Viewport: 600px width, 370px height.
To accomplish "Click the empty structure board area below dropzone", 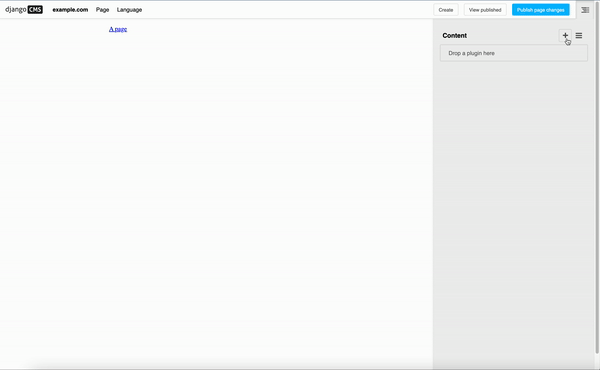I will pyautogui.click(x=514, y=210).
